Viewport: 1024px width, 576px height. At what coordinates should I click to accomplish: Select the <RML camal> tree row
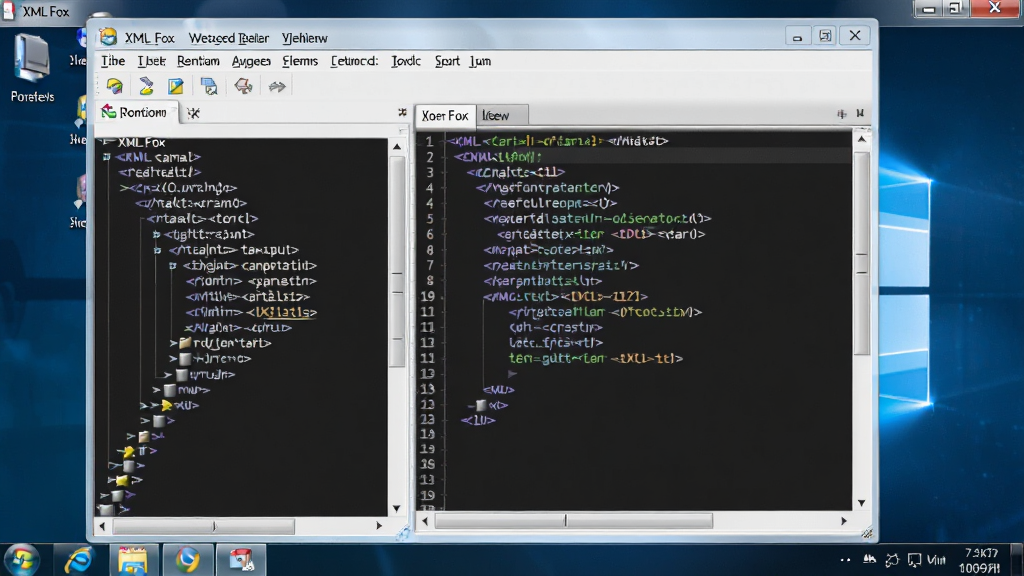[x=158, y=157]
